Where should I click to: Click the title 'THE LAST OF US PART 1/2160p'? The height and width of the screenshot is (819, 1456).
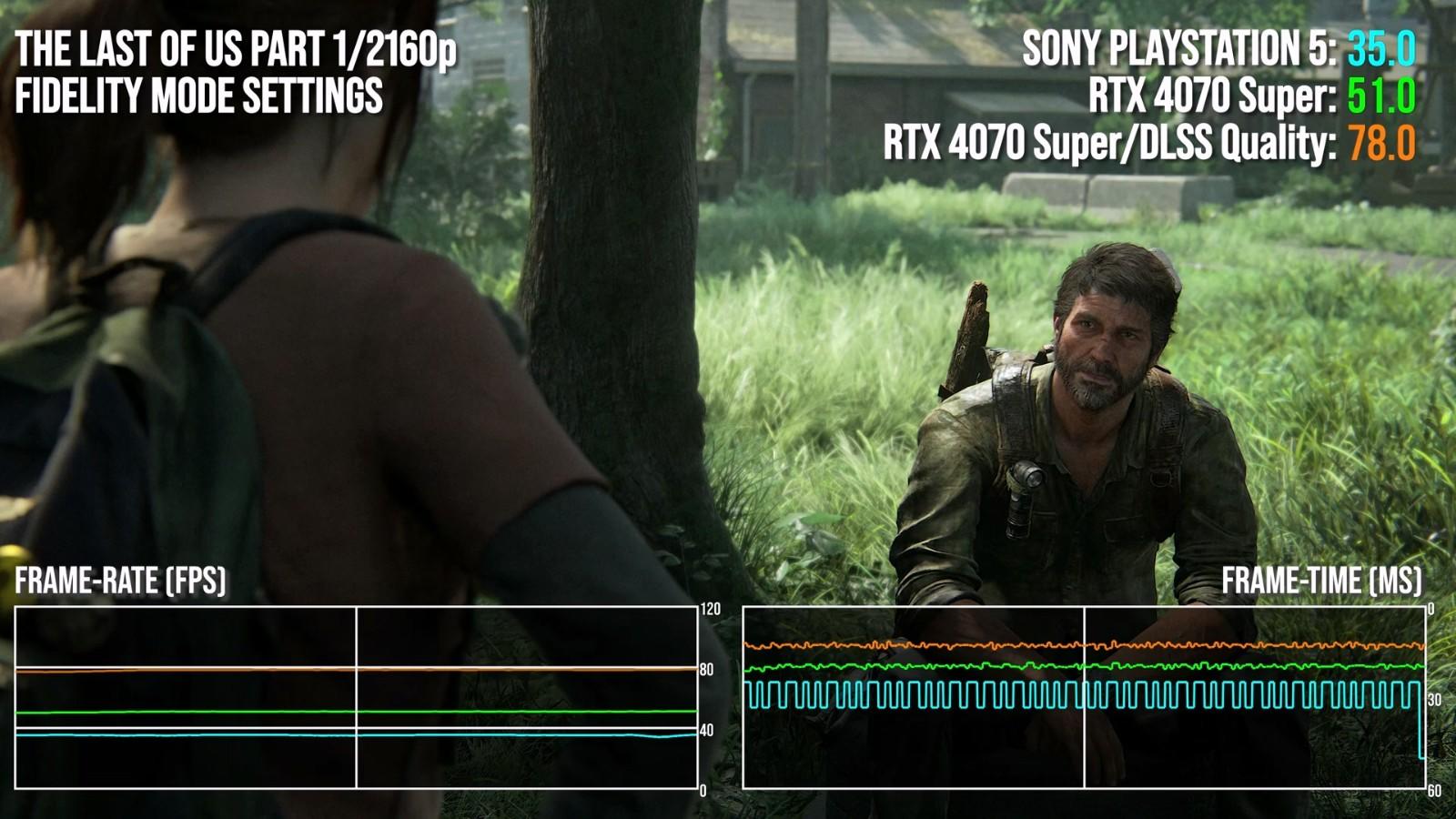[x=236, y=49]
